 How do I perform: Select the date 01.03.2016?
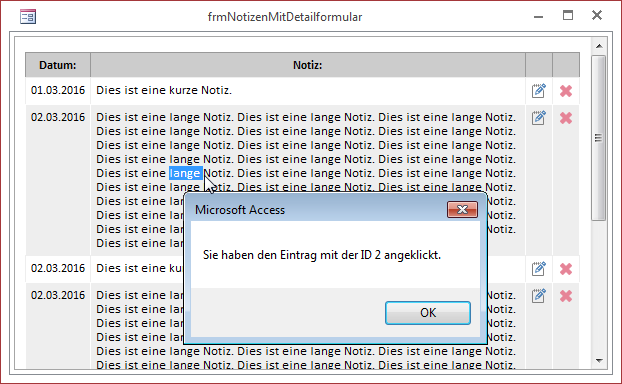pos(58,90)
